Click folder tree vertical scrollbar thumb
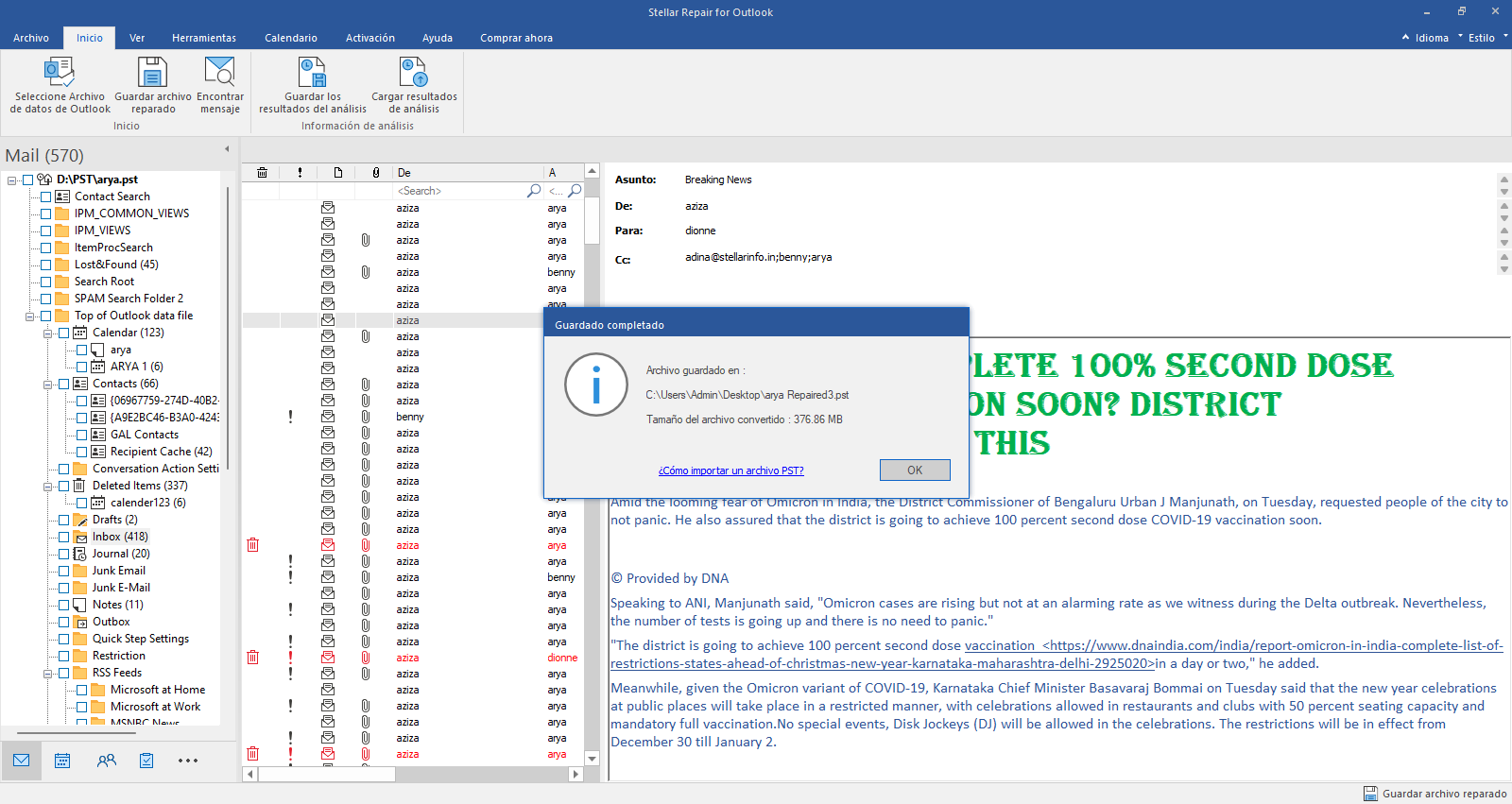Screen dimensions: 1512x804 tap(228, 328)
